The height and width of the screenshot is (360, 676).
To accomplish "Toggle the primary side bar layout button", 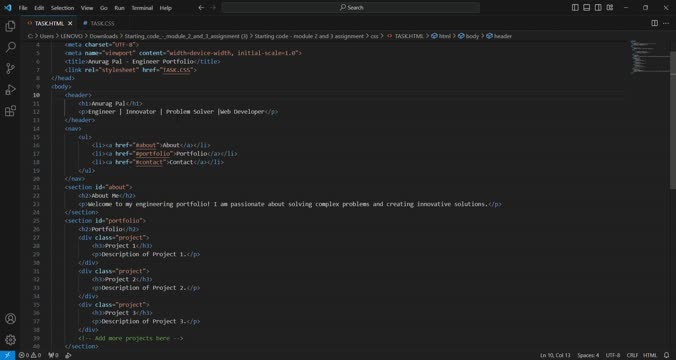I will [575, 7].
